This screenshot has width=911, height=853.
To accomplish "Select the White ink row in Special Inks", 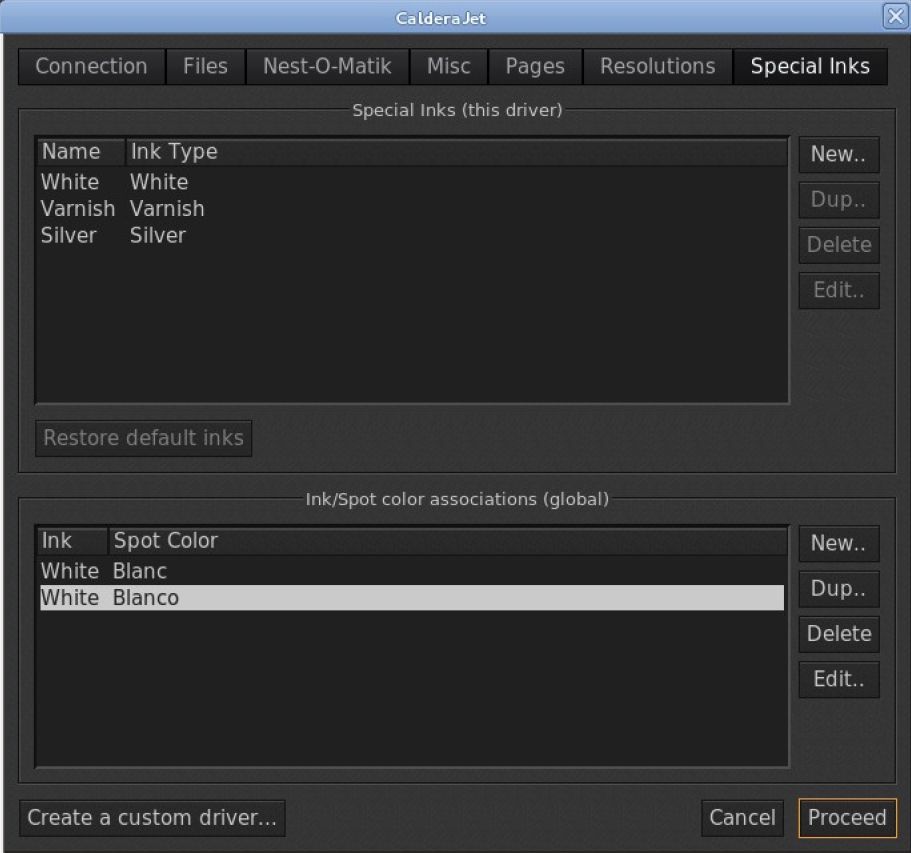I will (411, 182).
